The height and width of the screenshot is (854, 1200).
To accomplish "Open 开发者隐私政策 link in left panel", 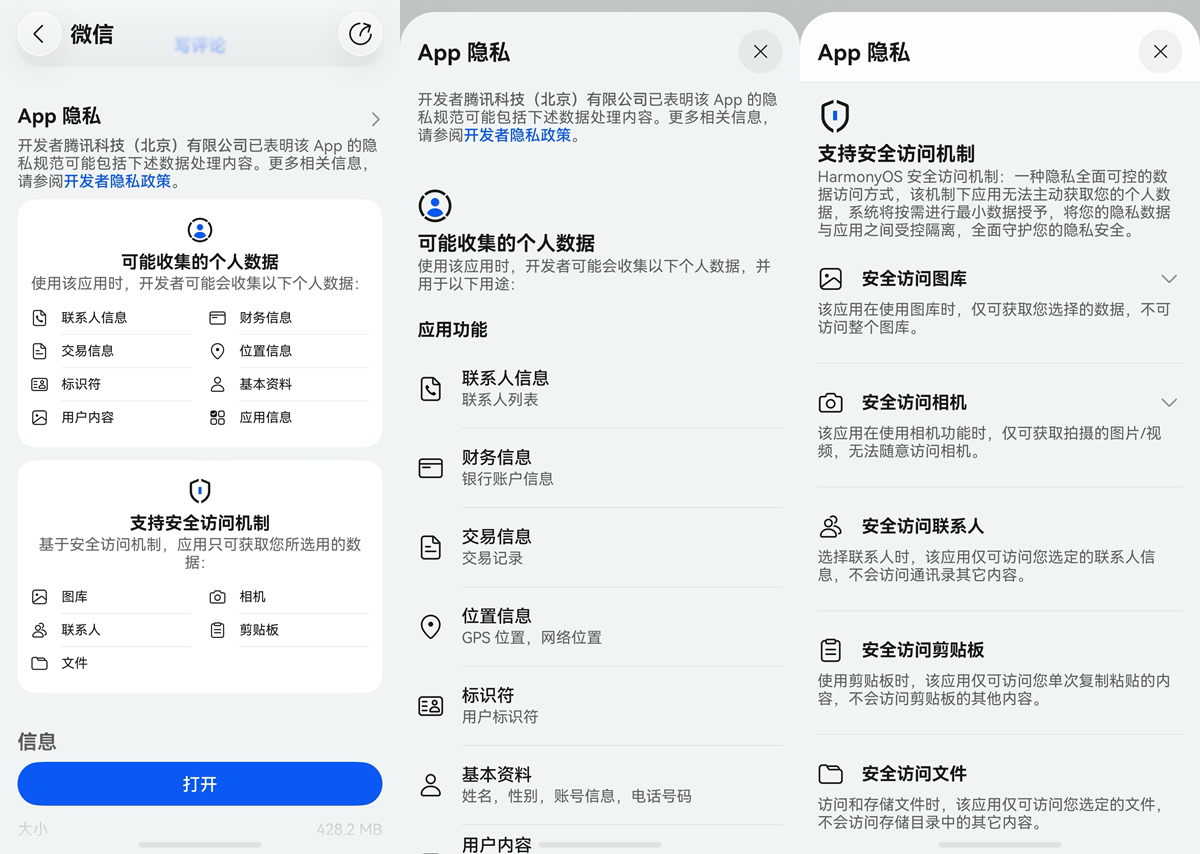I will pyautogui.click(x=117, y=182).
